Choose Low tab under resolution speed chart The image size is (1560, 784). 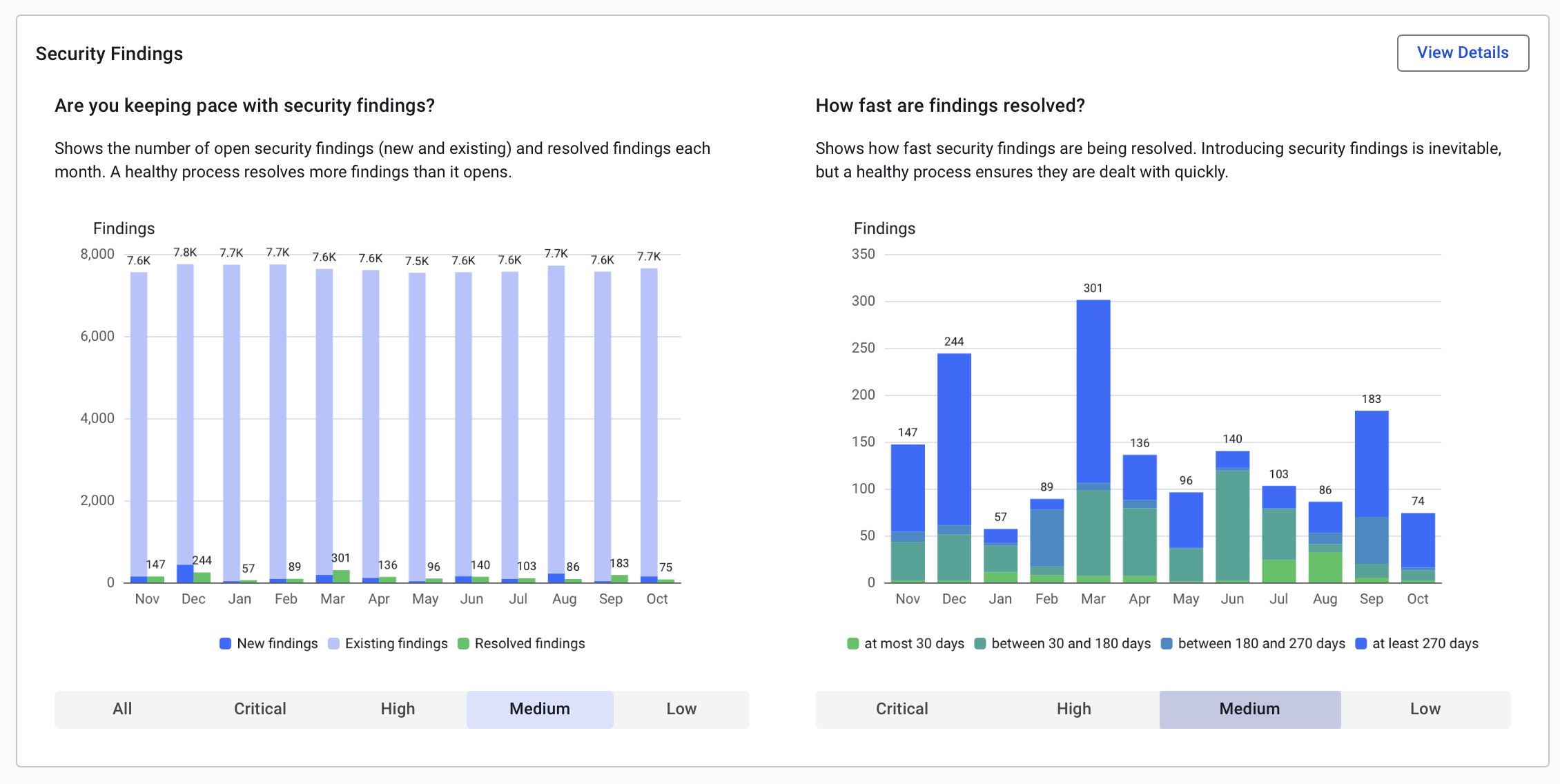point(1425,709)
